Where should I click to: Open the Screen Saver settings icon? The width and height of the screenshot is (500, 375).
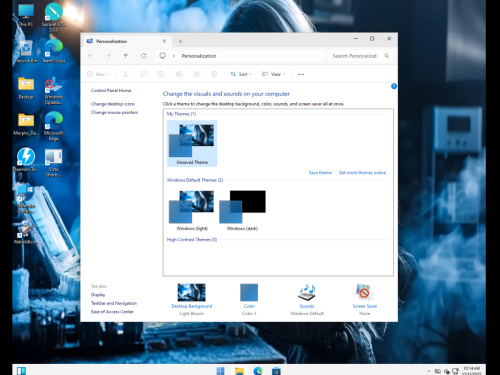pyautogui.click(x=364, y=292)
